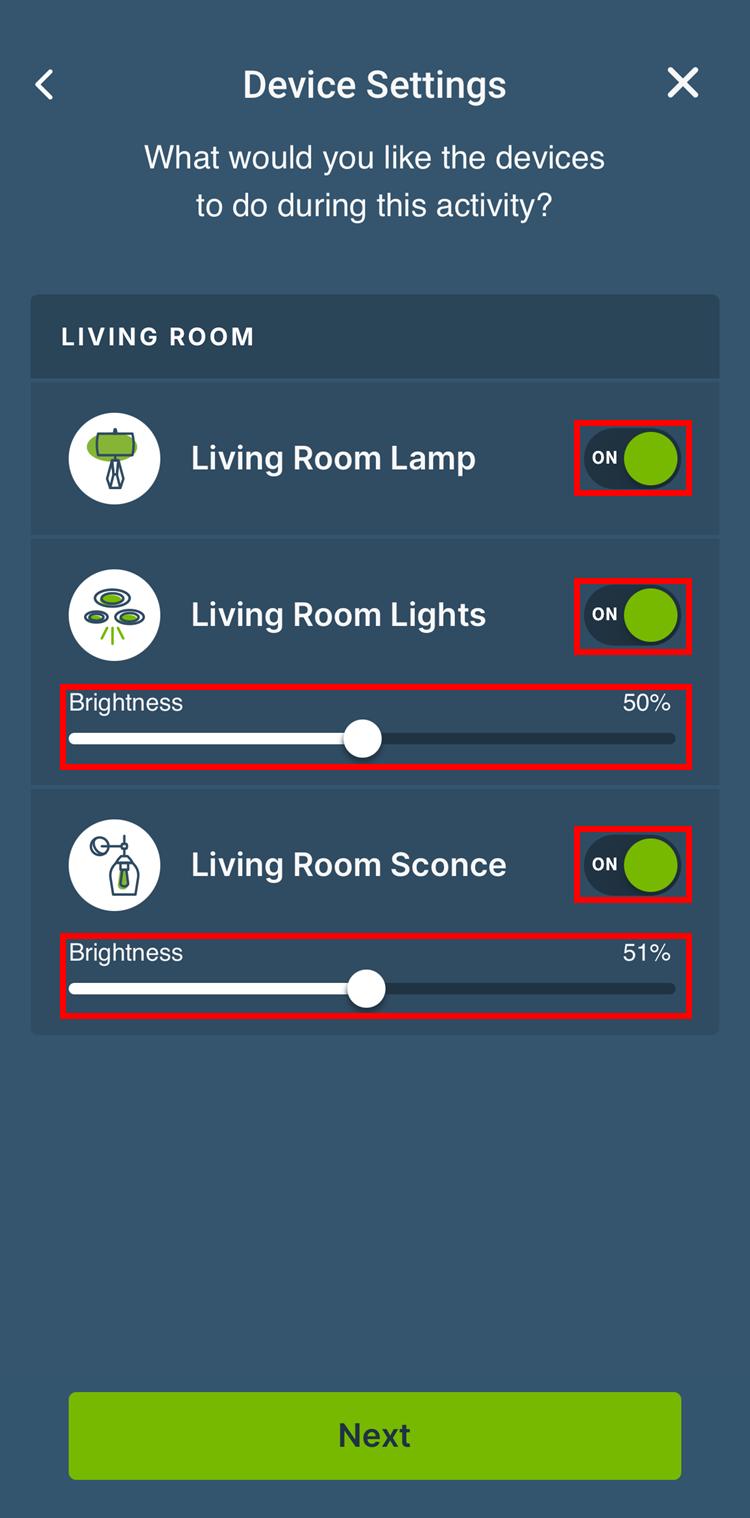
Task: Click the Brightness label under Living Room Sconce
Action: (x=126, y=953)
